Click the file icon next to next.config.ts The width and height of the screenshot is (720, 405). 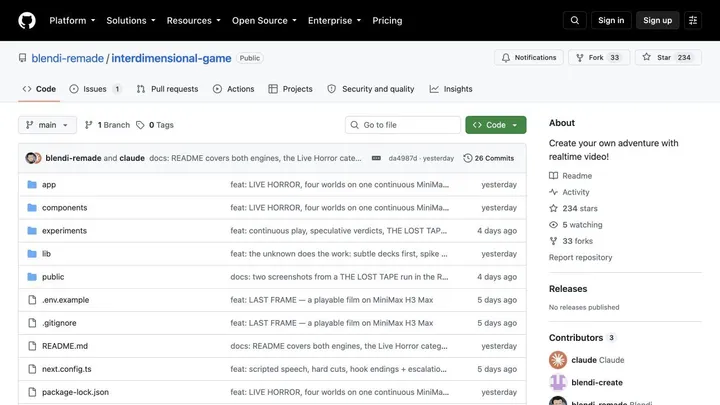32,369
